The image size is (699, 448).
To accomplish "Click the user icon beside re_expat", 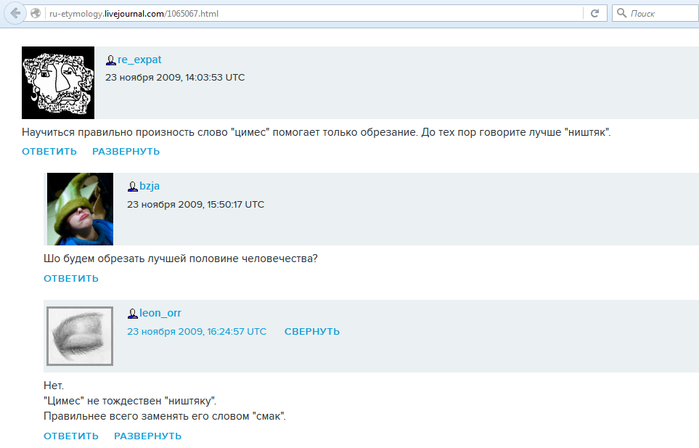I will [x=111, y=60].
